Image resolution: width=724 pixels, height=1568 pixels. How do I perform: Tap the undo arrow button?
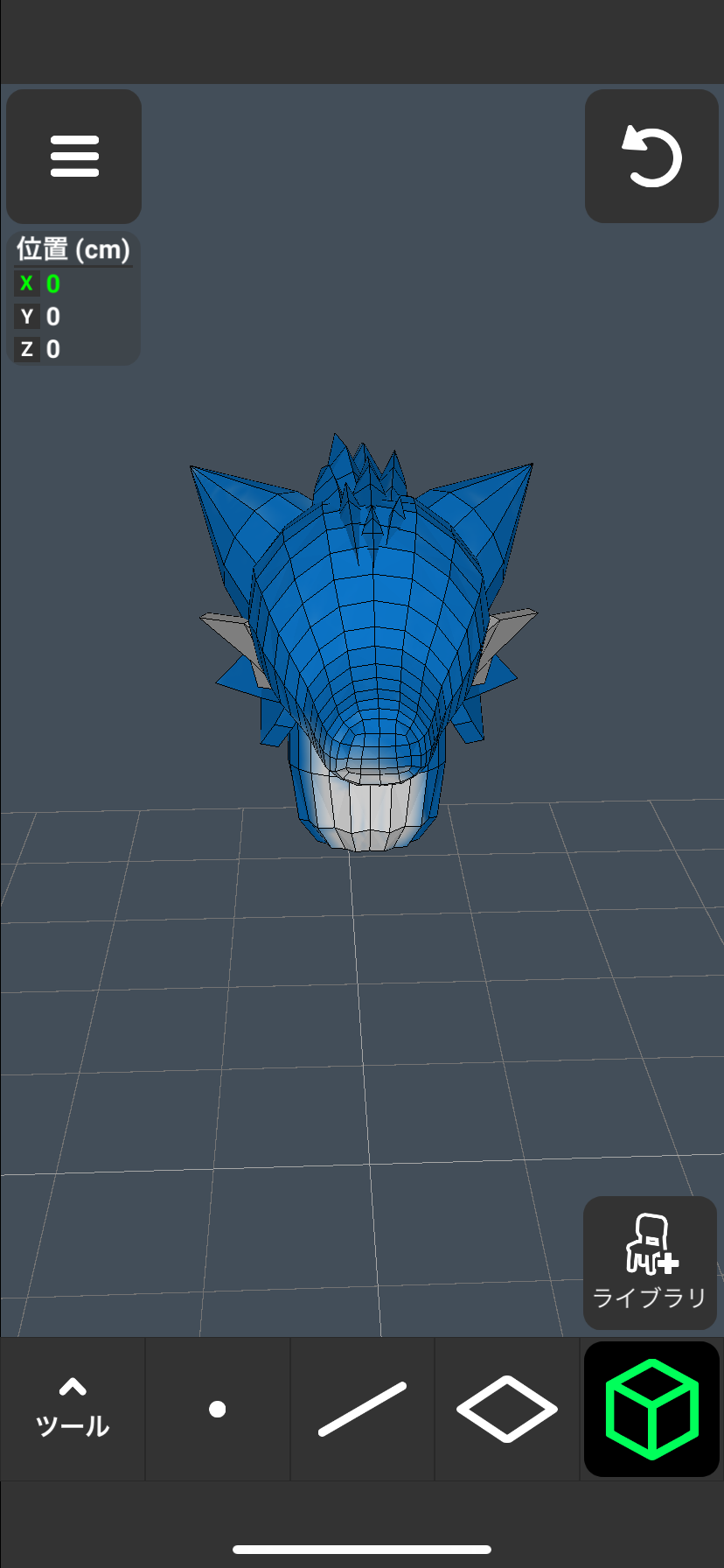[651, 157]
